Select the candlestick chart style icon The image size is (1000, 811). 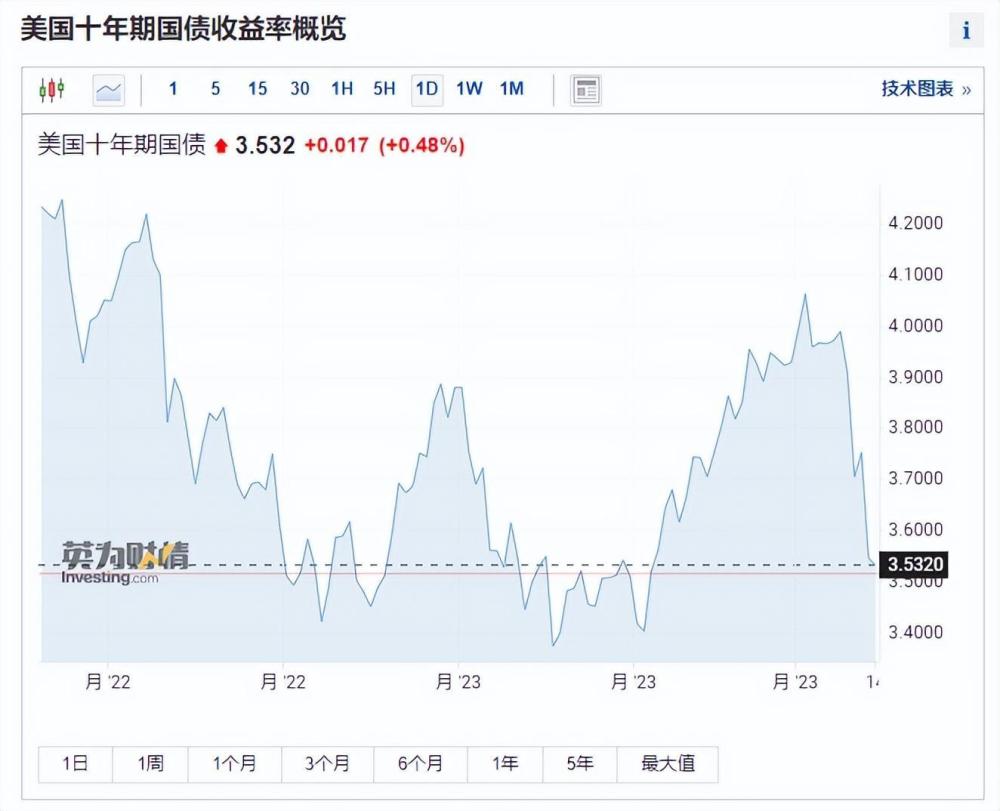coord(52,89)
